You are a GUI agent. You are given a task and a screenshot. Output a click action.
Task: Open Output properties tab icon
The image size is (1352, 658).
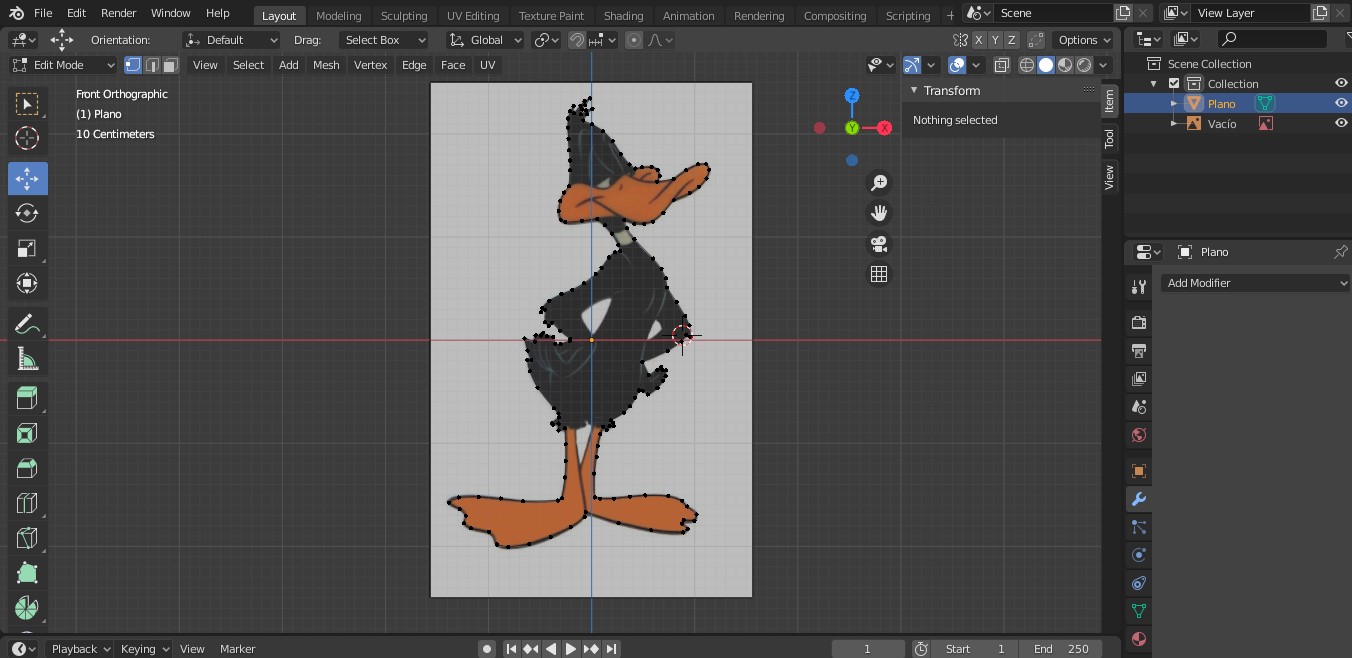point(1138,351)
